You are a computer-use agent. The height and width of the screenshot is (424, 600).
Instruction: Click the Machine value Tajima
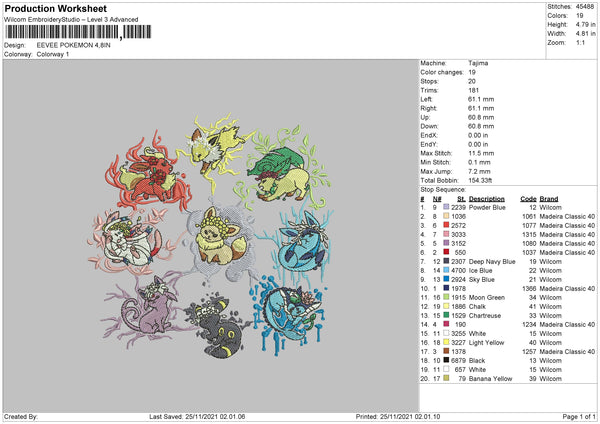click(x=478, y=63)
